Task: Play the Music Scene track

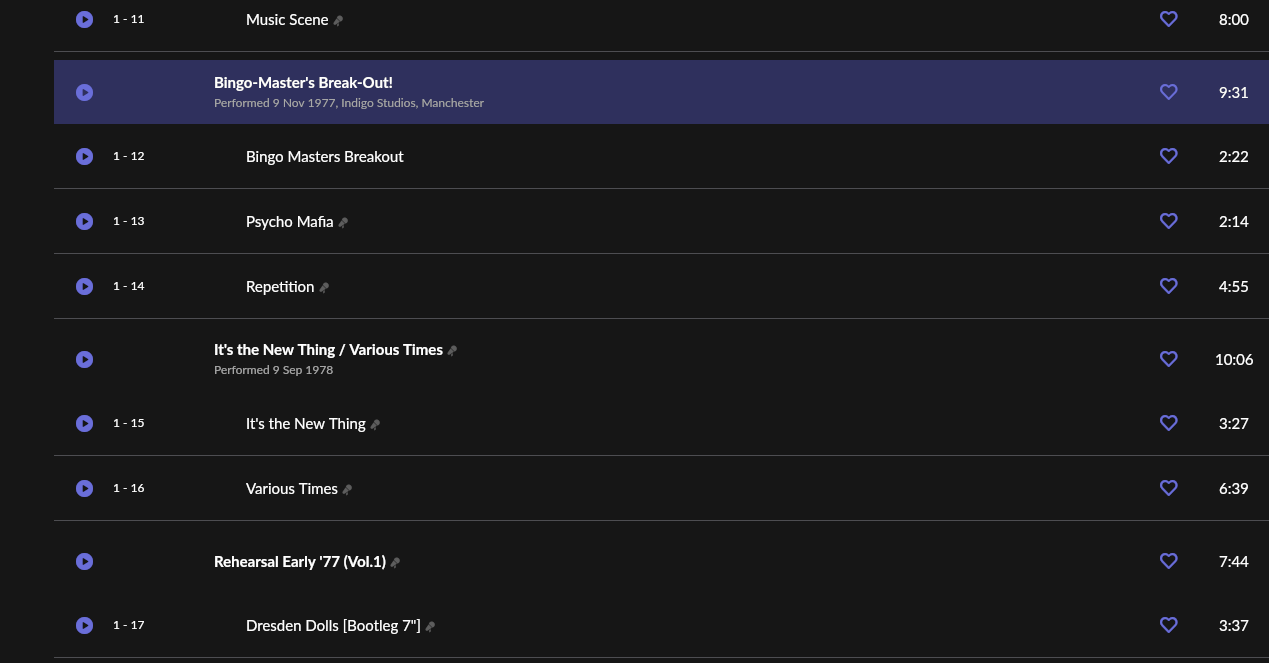Action: tap(85, 20)
